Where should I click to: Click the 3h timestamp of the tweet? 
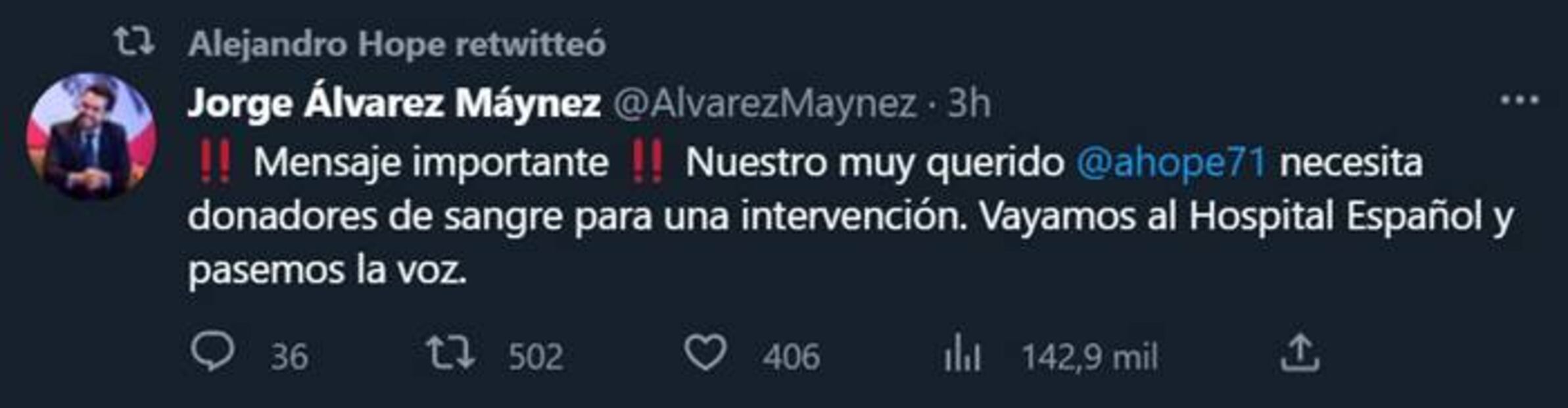point(968,103)
